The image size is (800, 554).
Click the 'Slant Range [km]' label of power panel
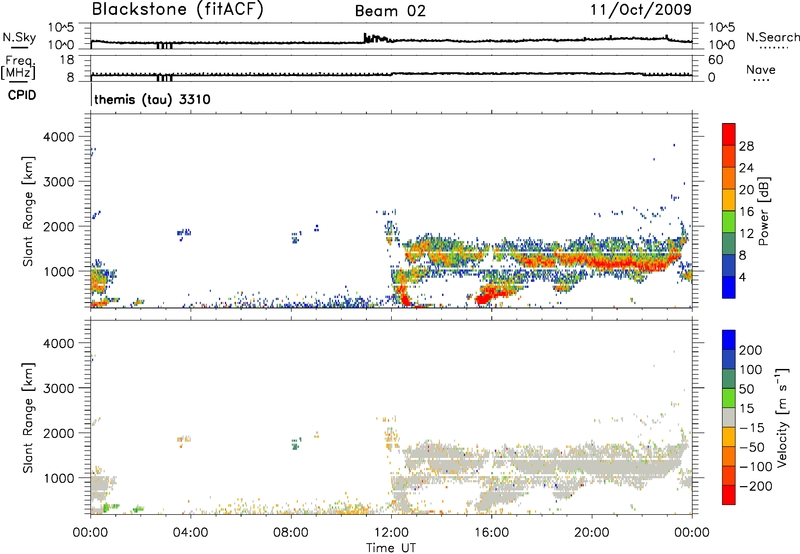28,211
